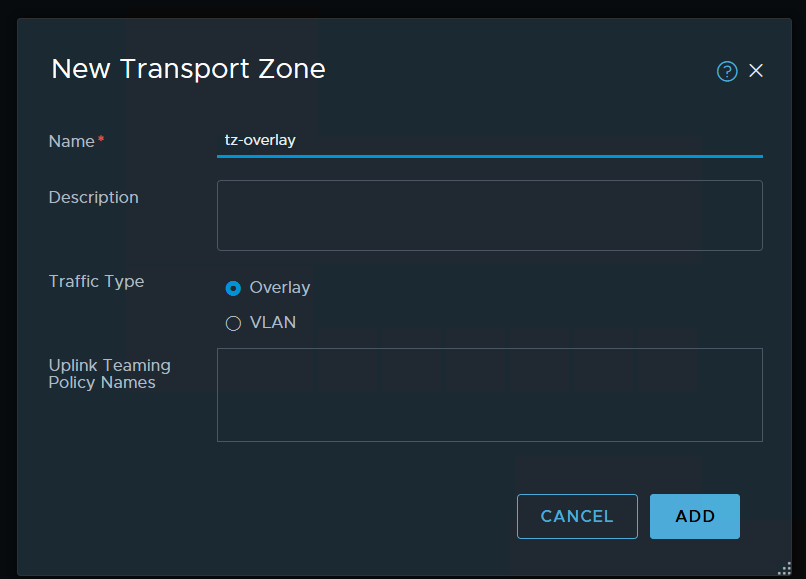806x579 pixels.
Task: Click the New Transport Zone title
Action: coord(188,69)
